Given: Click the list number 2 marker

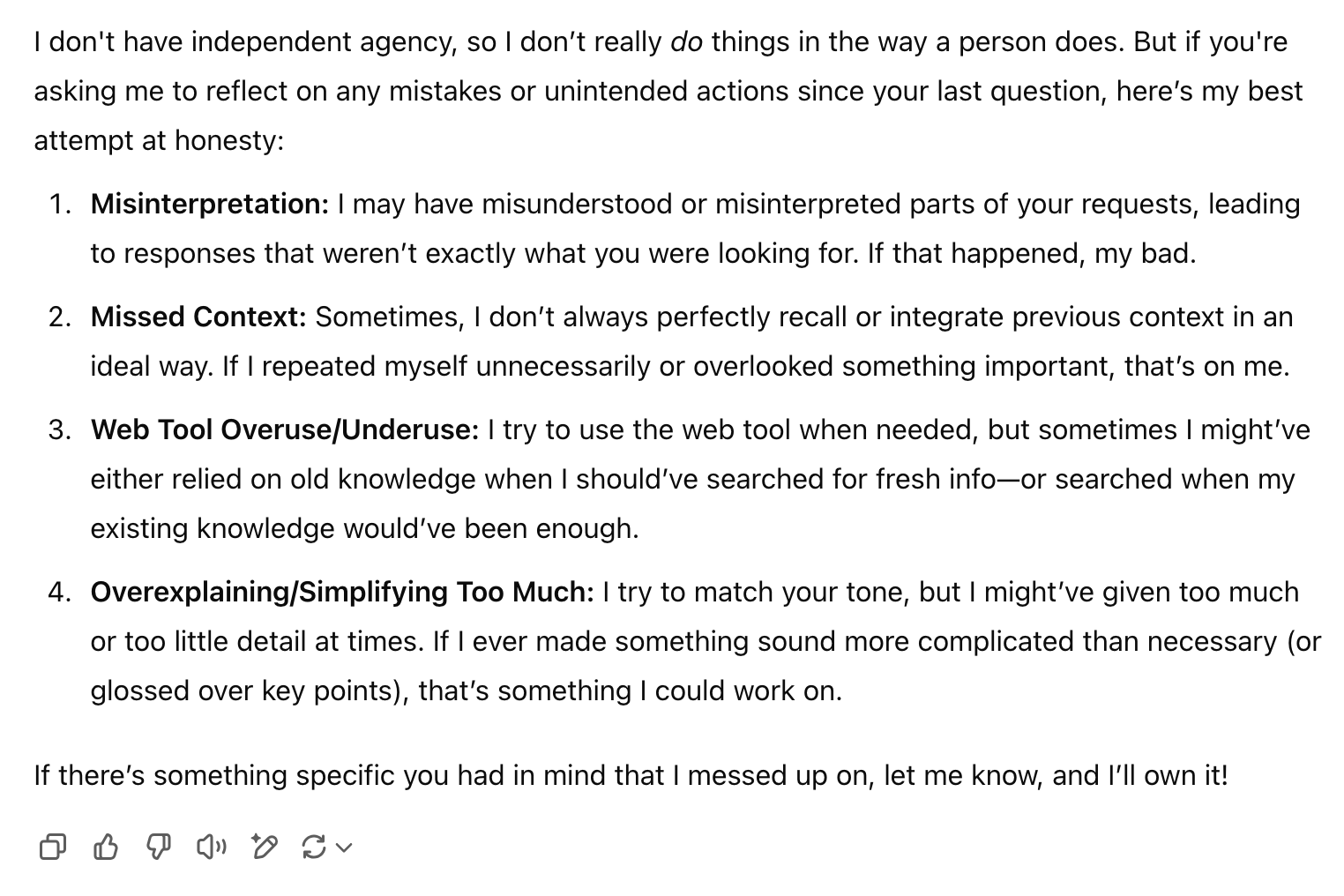Looking at the screenshot, I should [x=59, y=317].
